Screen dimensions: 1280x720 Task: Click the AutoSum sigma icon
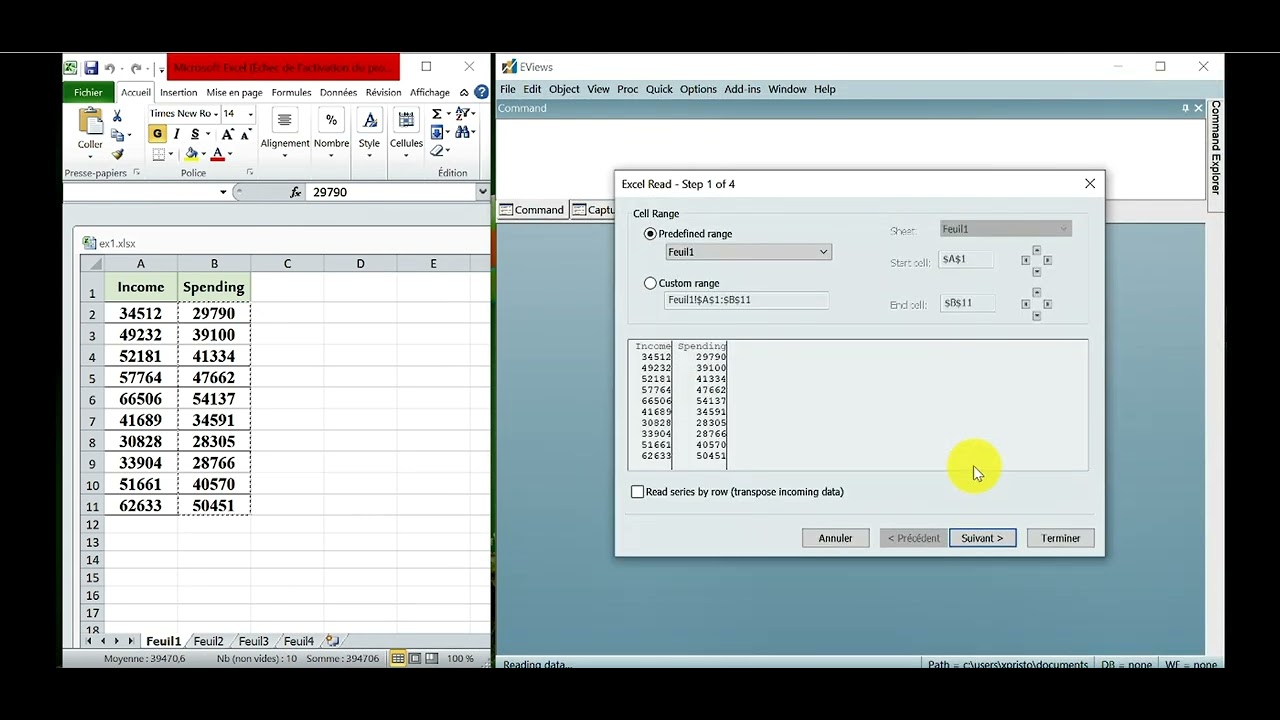(436, 114)
